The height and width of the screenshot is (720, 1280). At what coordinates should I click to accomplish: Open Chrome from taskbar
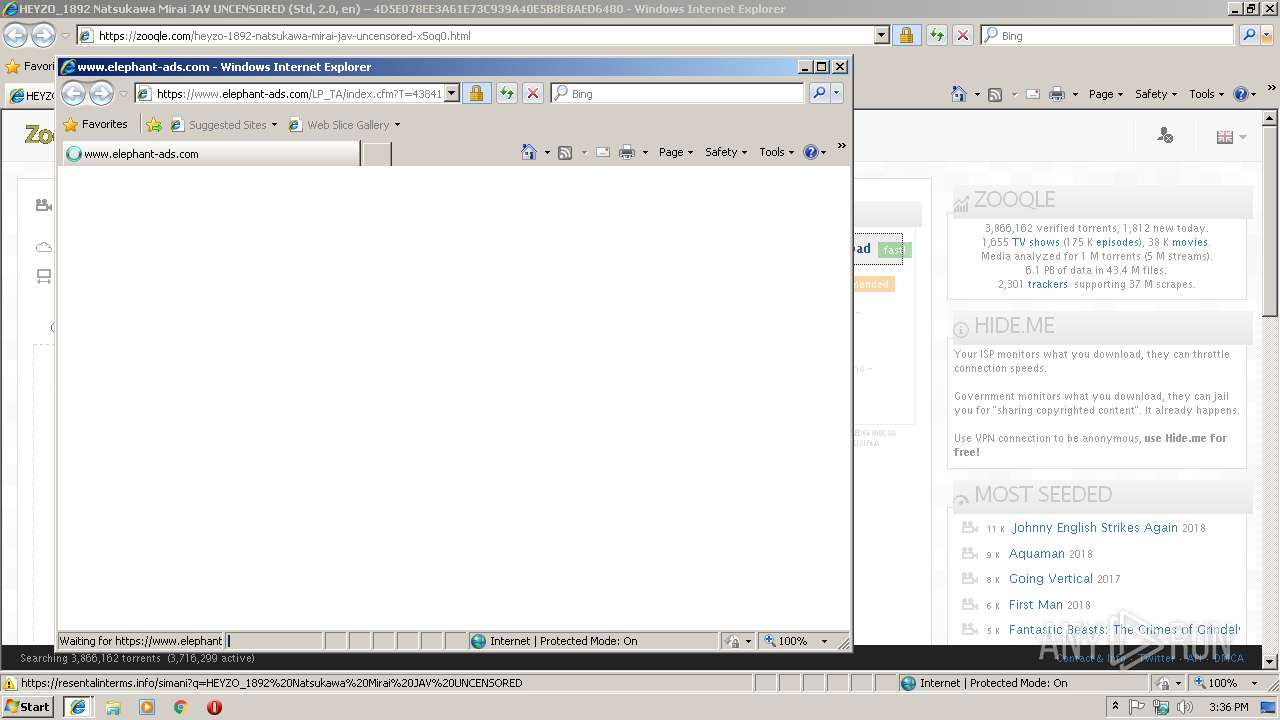tap(181, 707)
